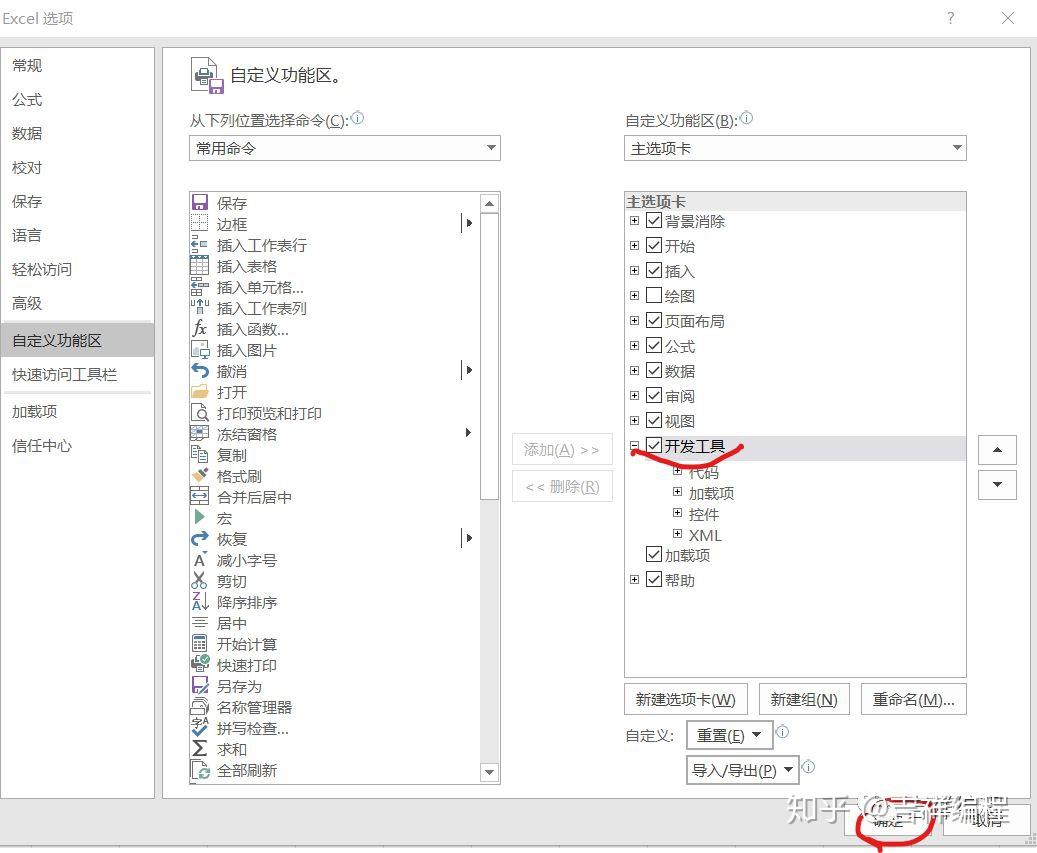The image size is (1037, 853).
Task: Select the 保存 (Save) command icon
Action: click(x=199, y=203)
